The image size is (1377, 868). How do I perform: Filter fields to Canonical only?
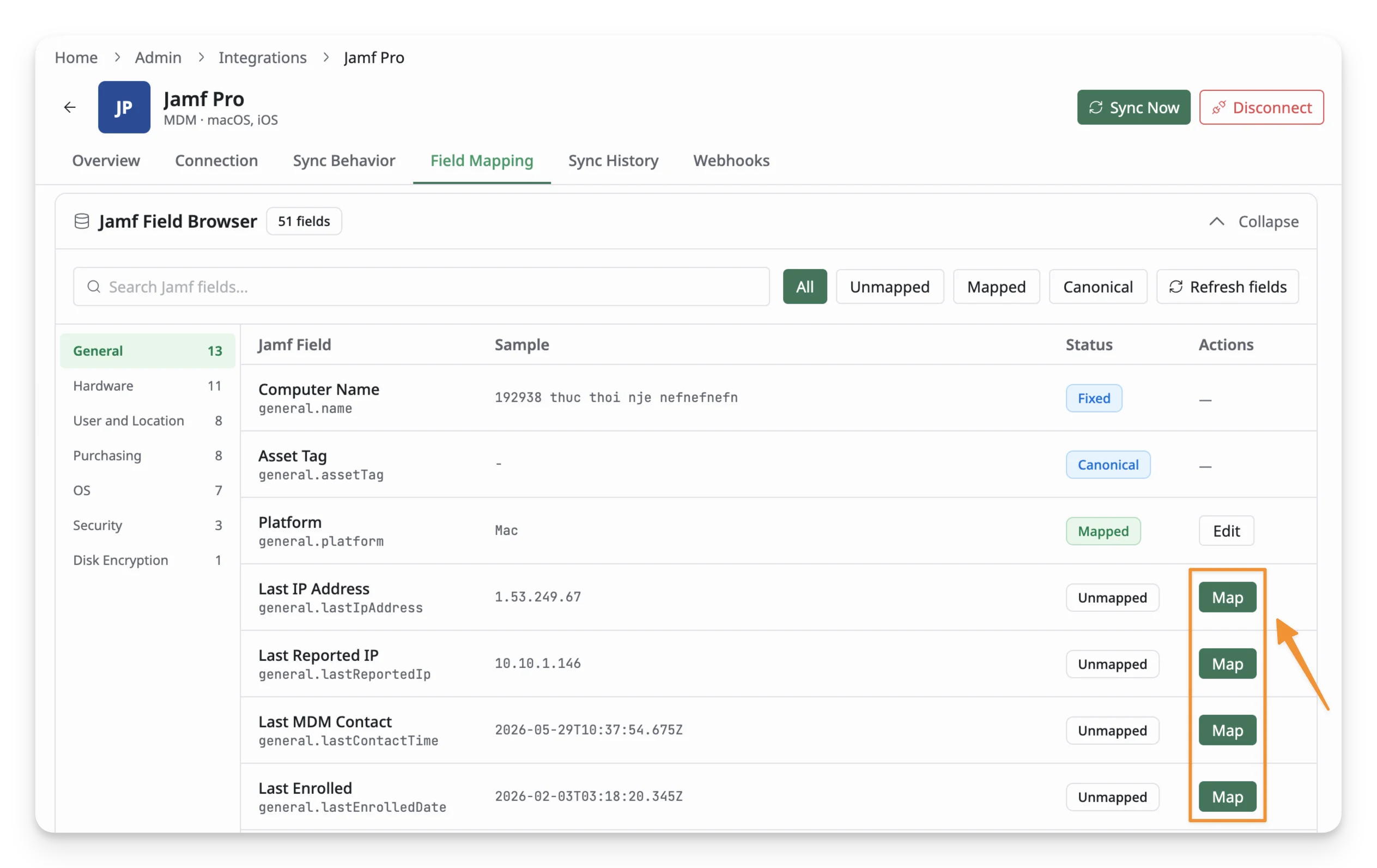click(1098, 287)
